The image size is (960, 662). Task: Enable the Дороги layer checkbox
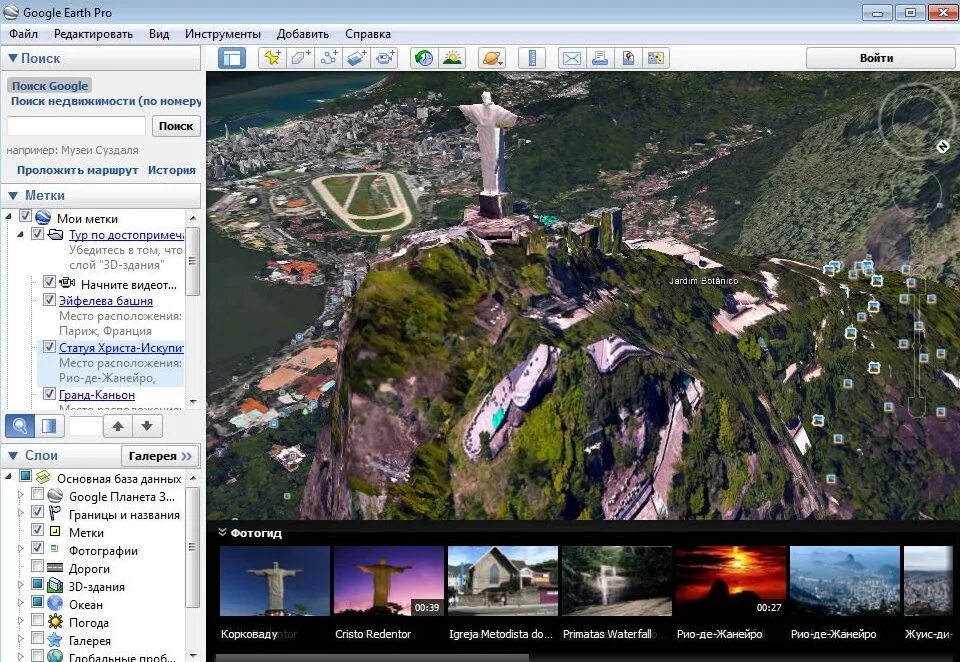(x=37, y=565)
